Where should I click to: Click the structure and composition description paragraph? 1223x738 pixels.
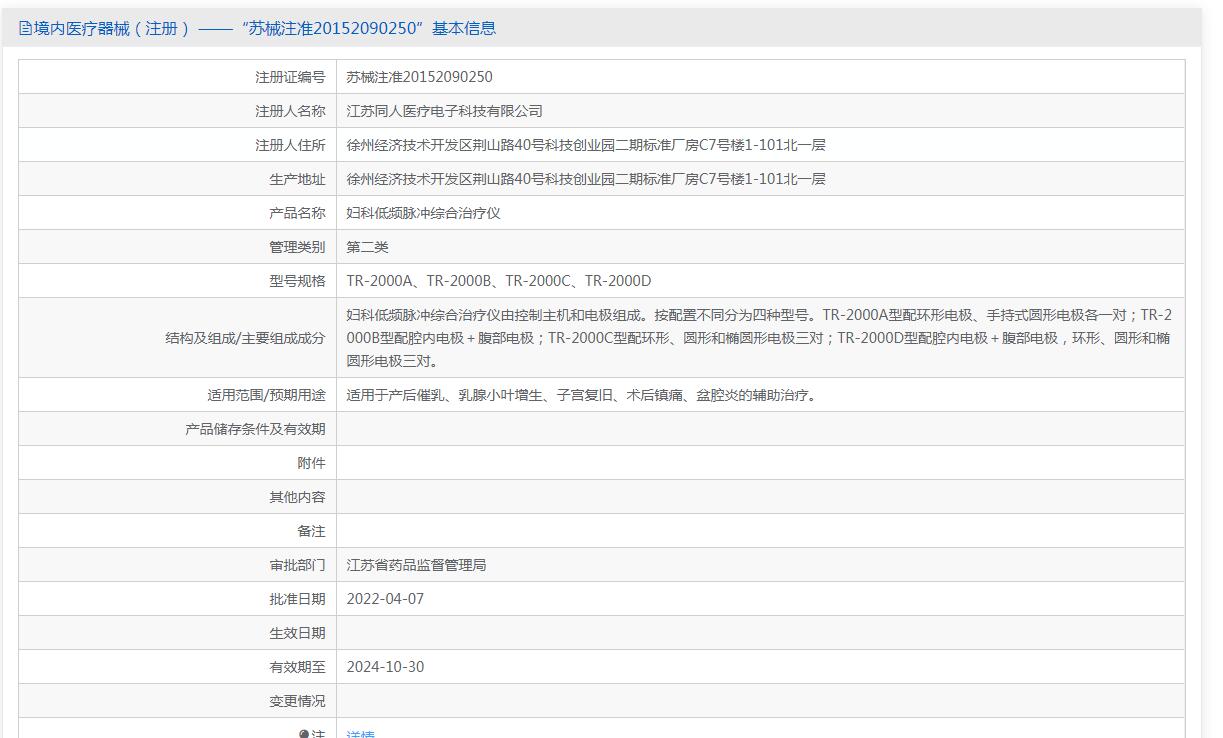coord(759,337)
